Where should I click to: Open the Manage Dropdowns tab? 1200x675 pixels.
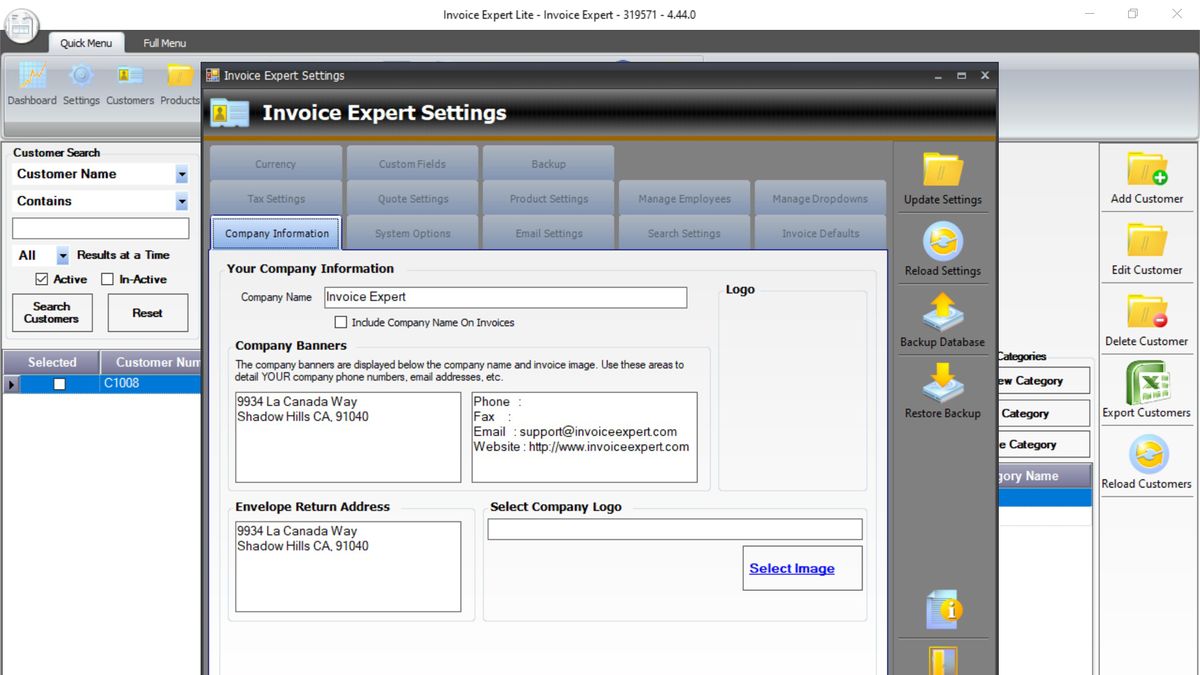click(x=820, y=198)
